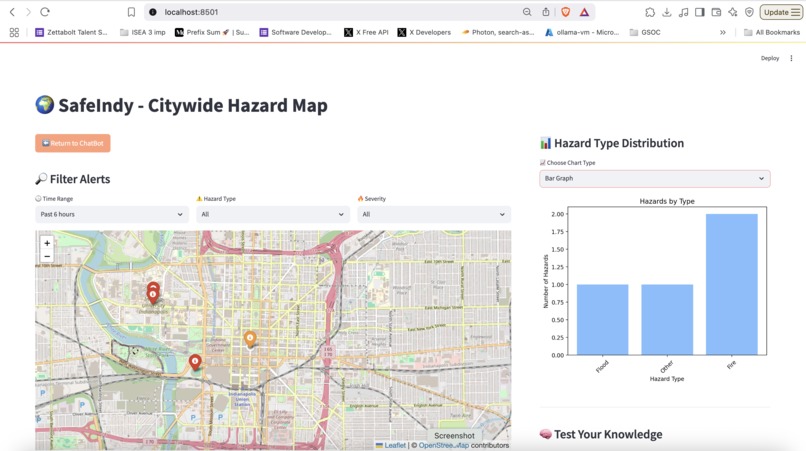Open the Severity filter dropdown
The image size is (806, 451).
[x=434, y=214]
